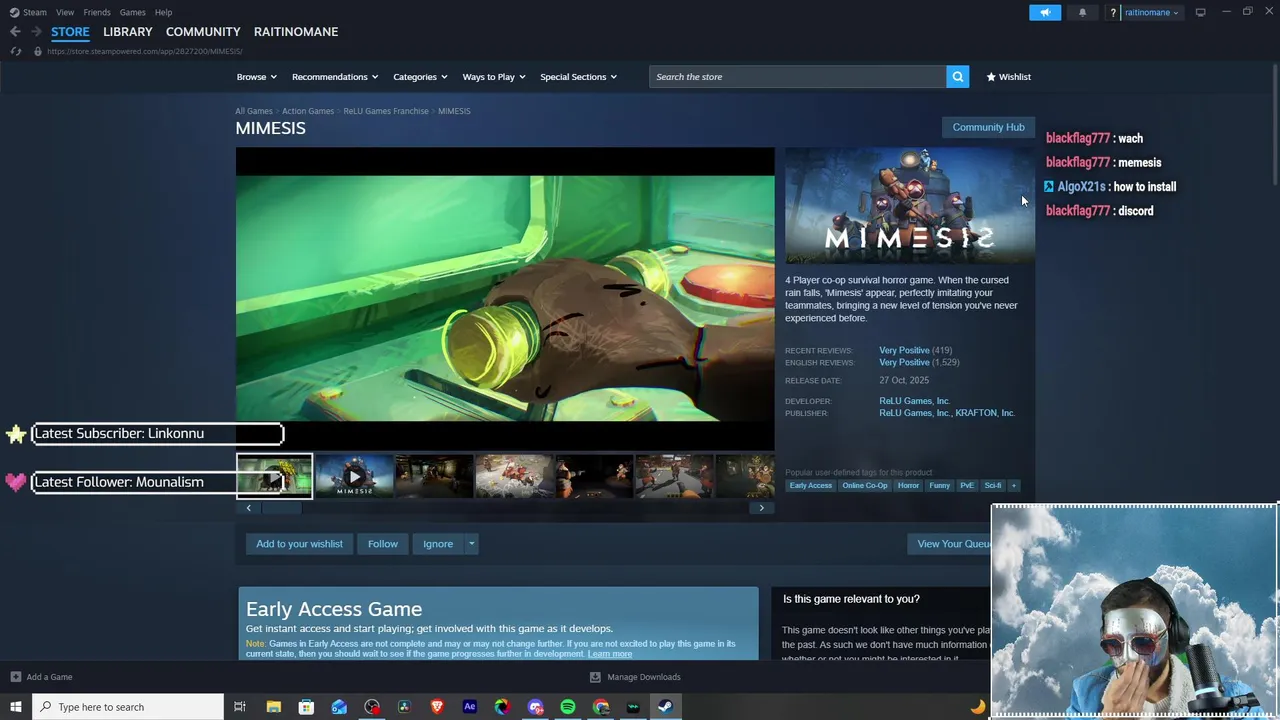Click the Ignore button
The image size is (1280, 720).
coord(438,544)
